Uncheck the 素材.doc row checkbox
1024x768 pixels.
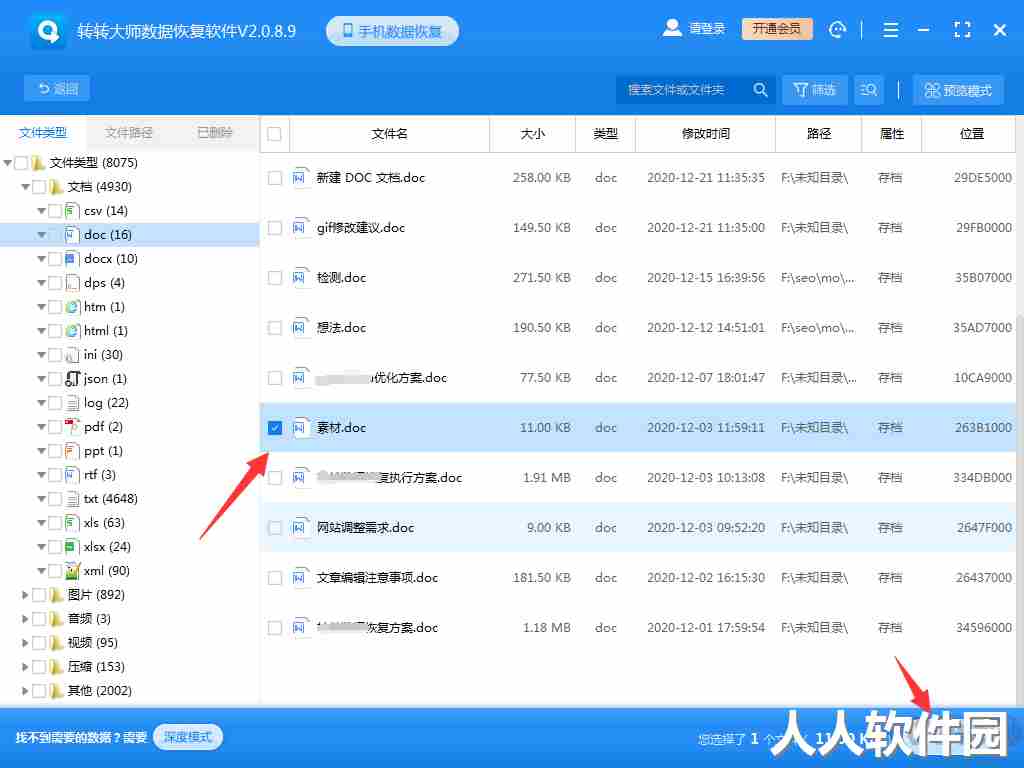pos(275,428)
